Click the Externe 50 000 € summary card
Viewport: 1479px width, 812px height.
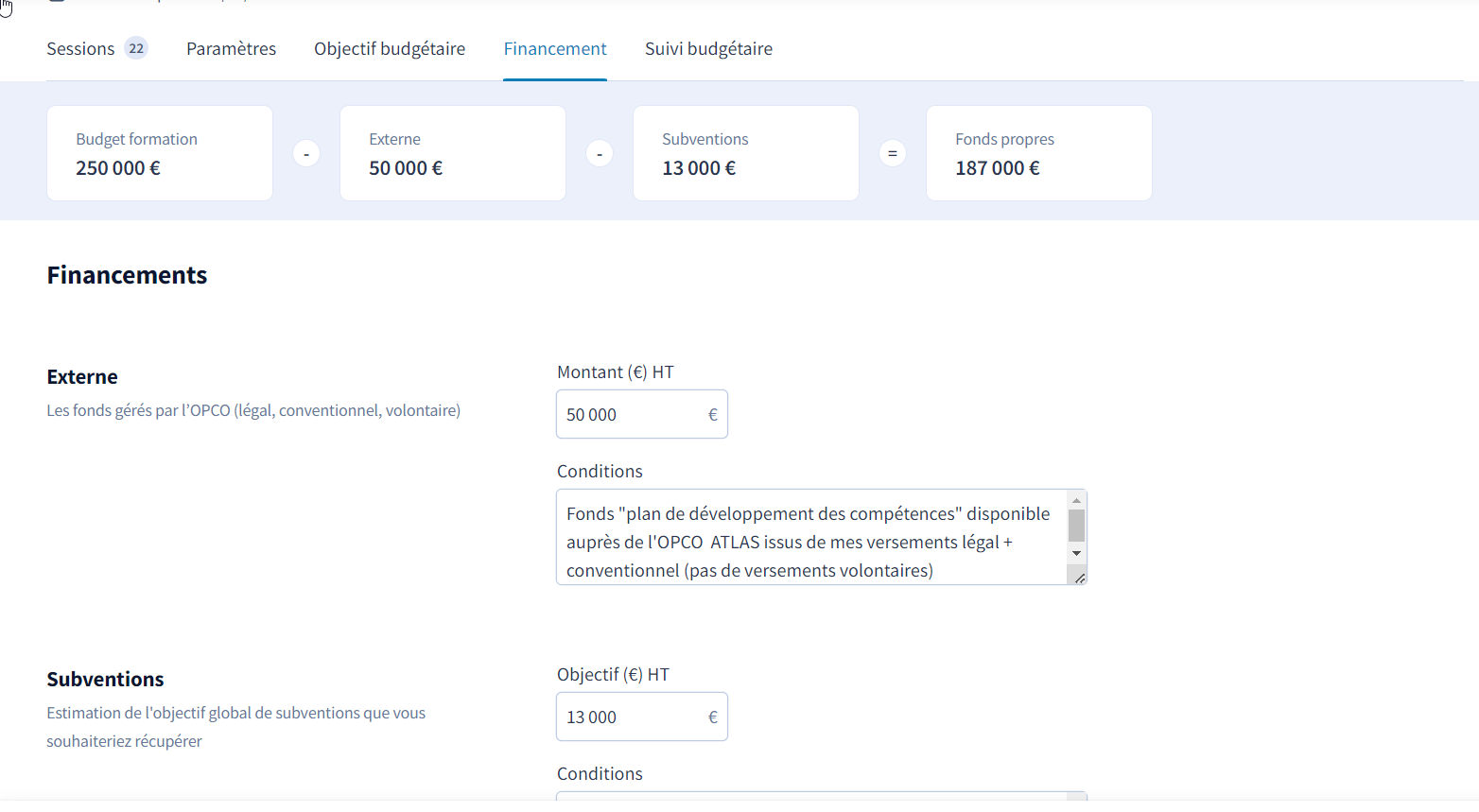pyautogui.click(x=453, y=153)
